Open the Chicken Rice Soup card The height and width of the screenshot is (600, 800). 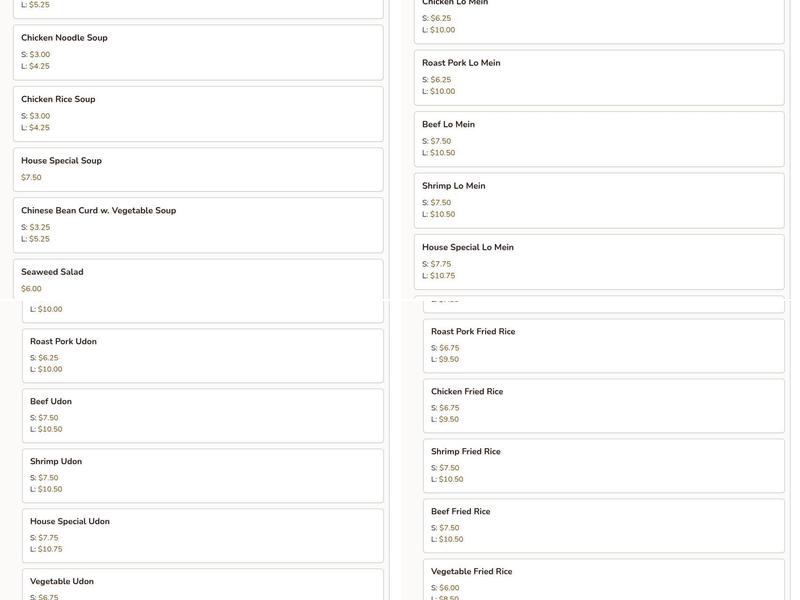pos(197,113)
